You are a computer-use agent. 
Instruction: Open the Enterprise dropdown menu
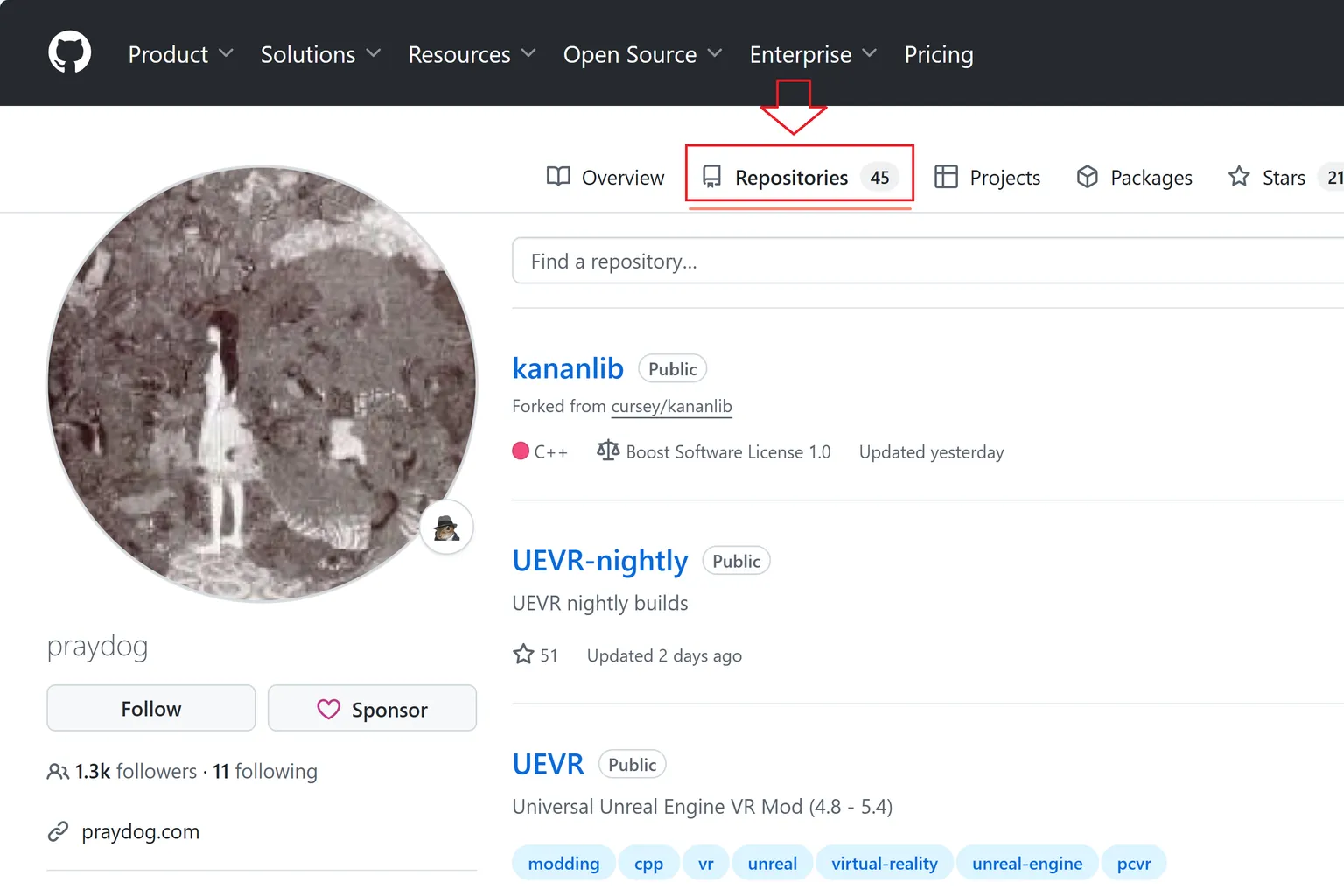(813, 54)
